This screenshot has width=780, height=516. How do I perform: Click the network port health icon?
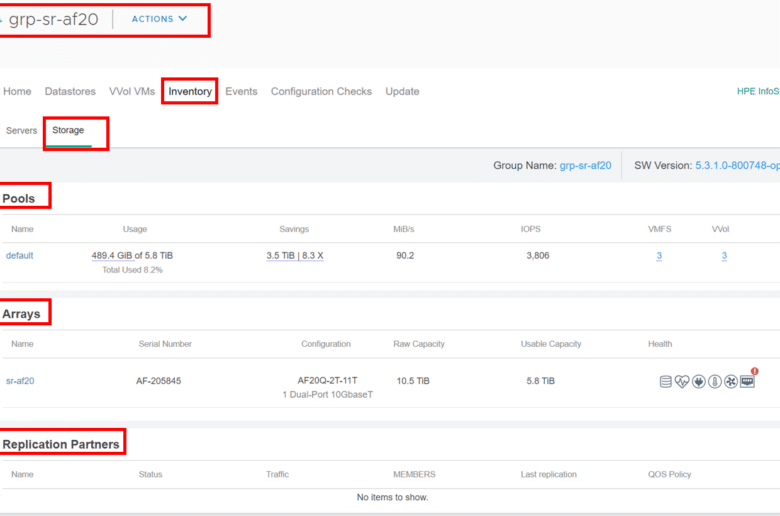[x=747, y=382]
